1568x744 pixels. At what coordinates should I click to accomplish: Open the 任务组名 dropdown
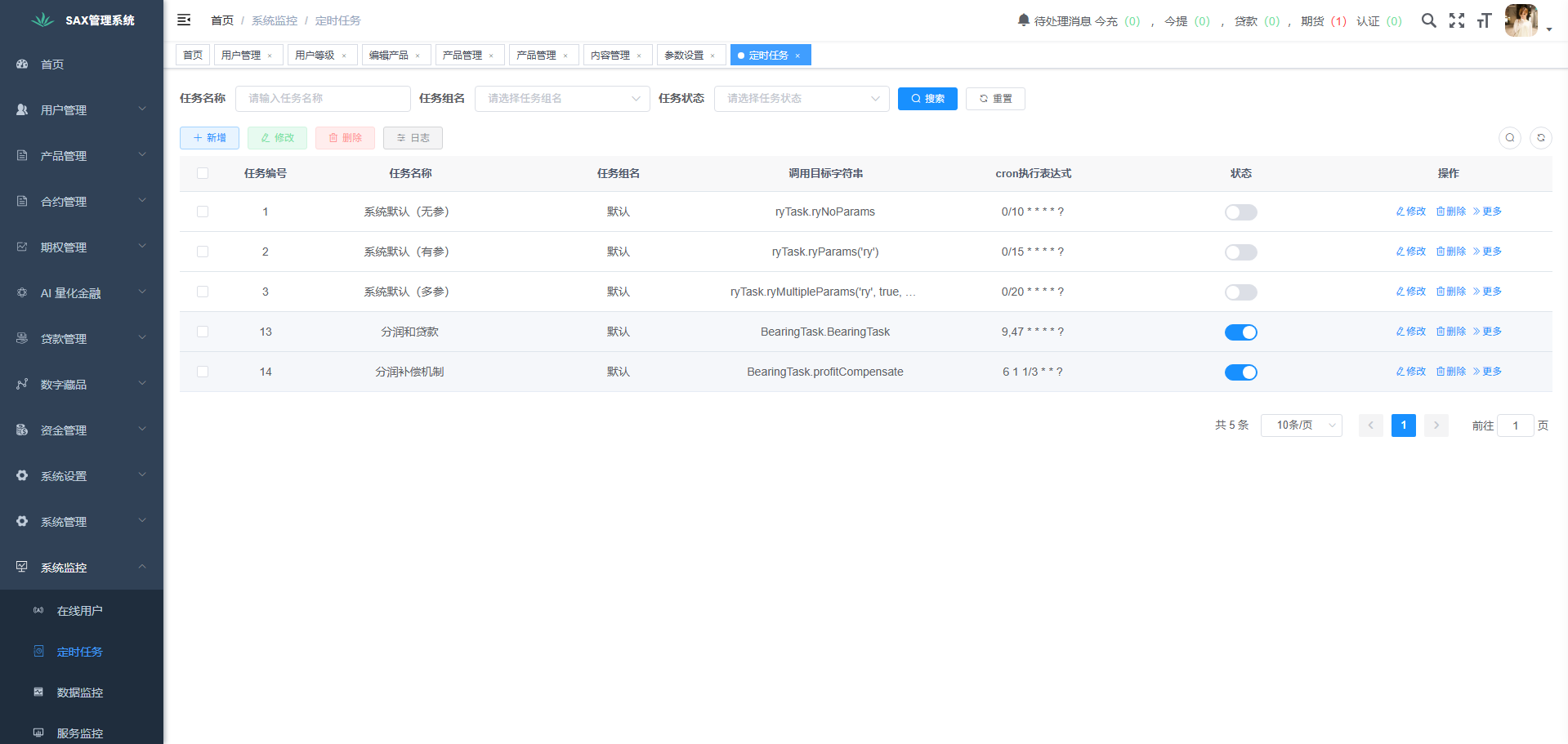click(562, 99)
